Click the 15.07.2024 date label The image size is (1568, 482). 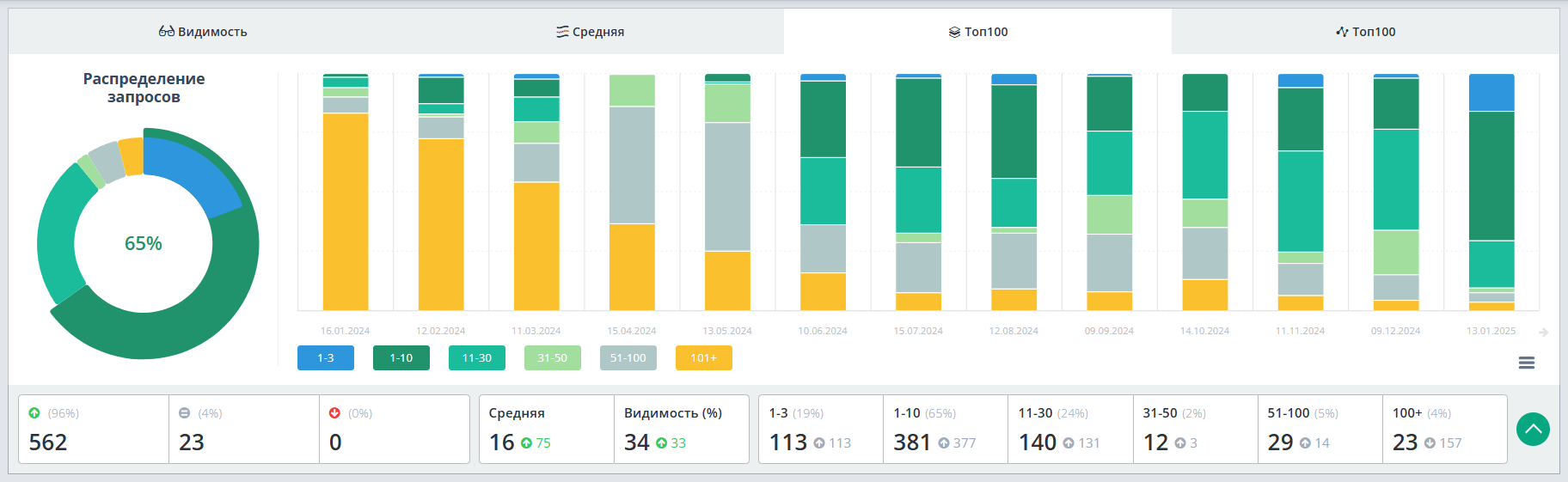(x=918, y=331)
